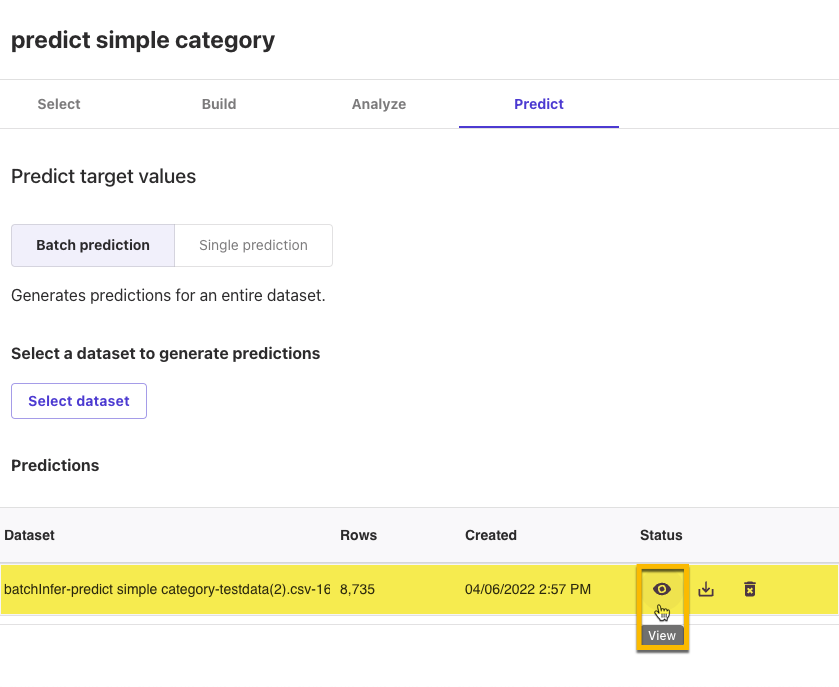
Task: Click the Predictions section heading
Action: (x=55, y=465)
